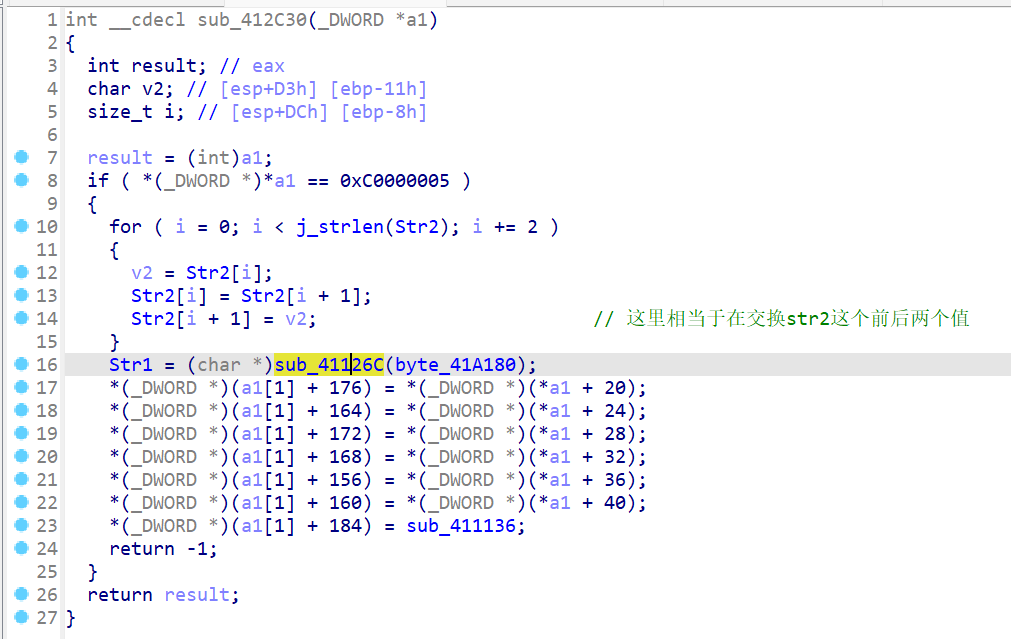Click line number 25 in gutter

pos(46,572)
